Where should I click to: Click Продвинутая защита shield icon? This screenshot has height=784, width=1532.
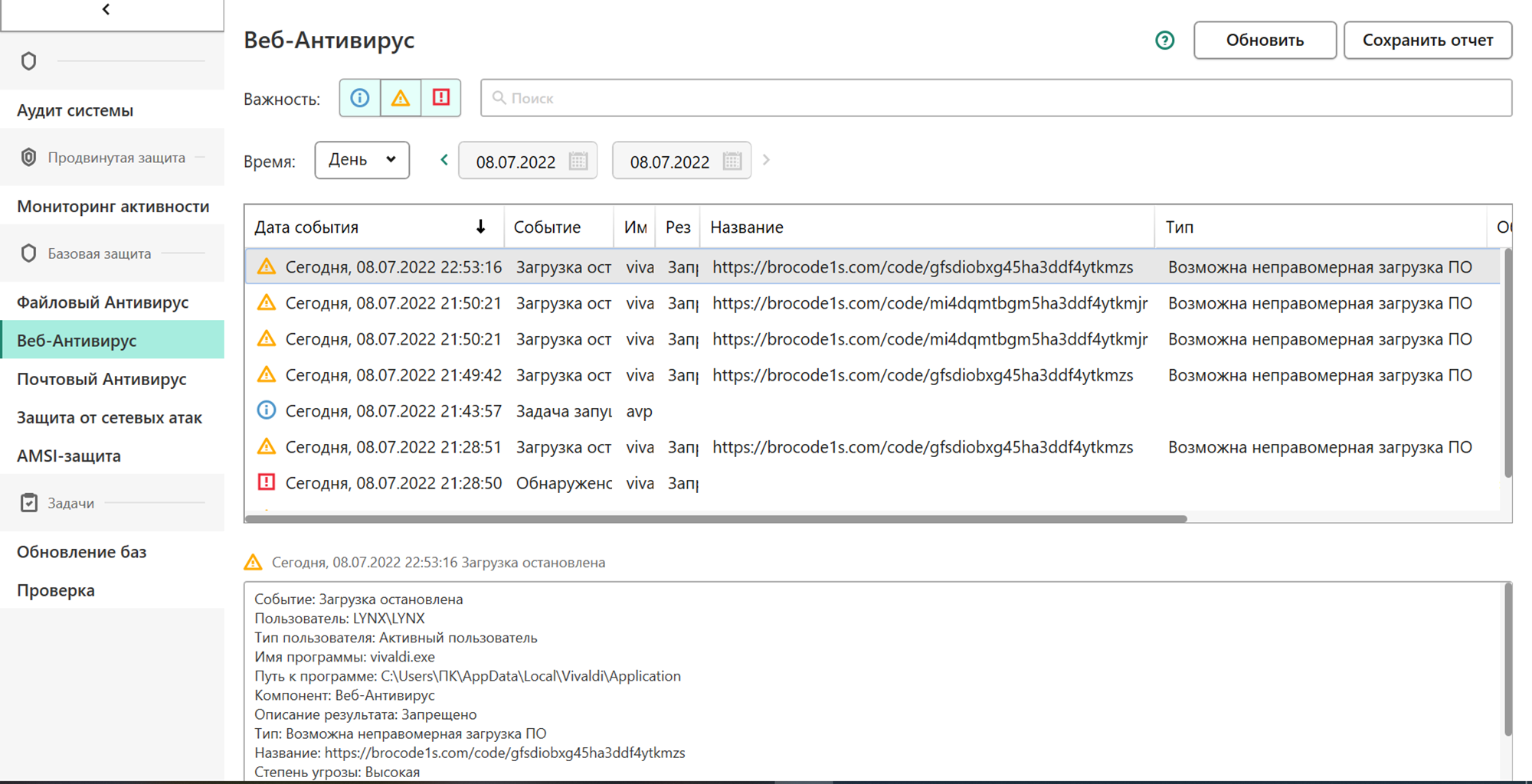pos(28,157)
